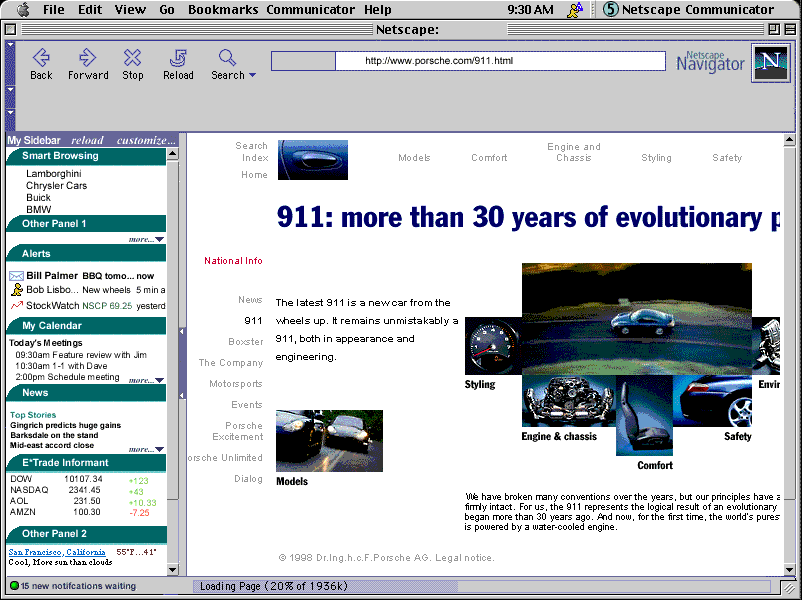Screen dimensions: 802x600
Task: Open the Buick link in sidebar
Action: (x=38, y=197)
